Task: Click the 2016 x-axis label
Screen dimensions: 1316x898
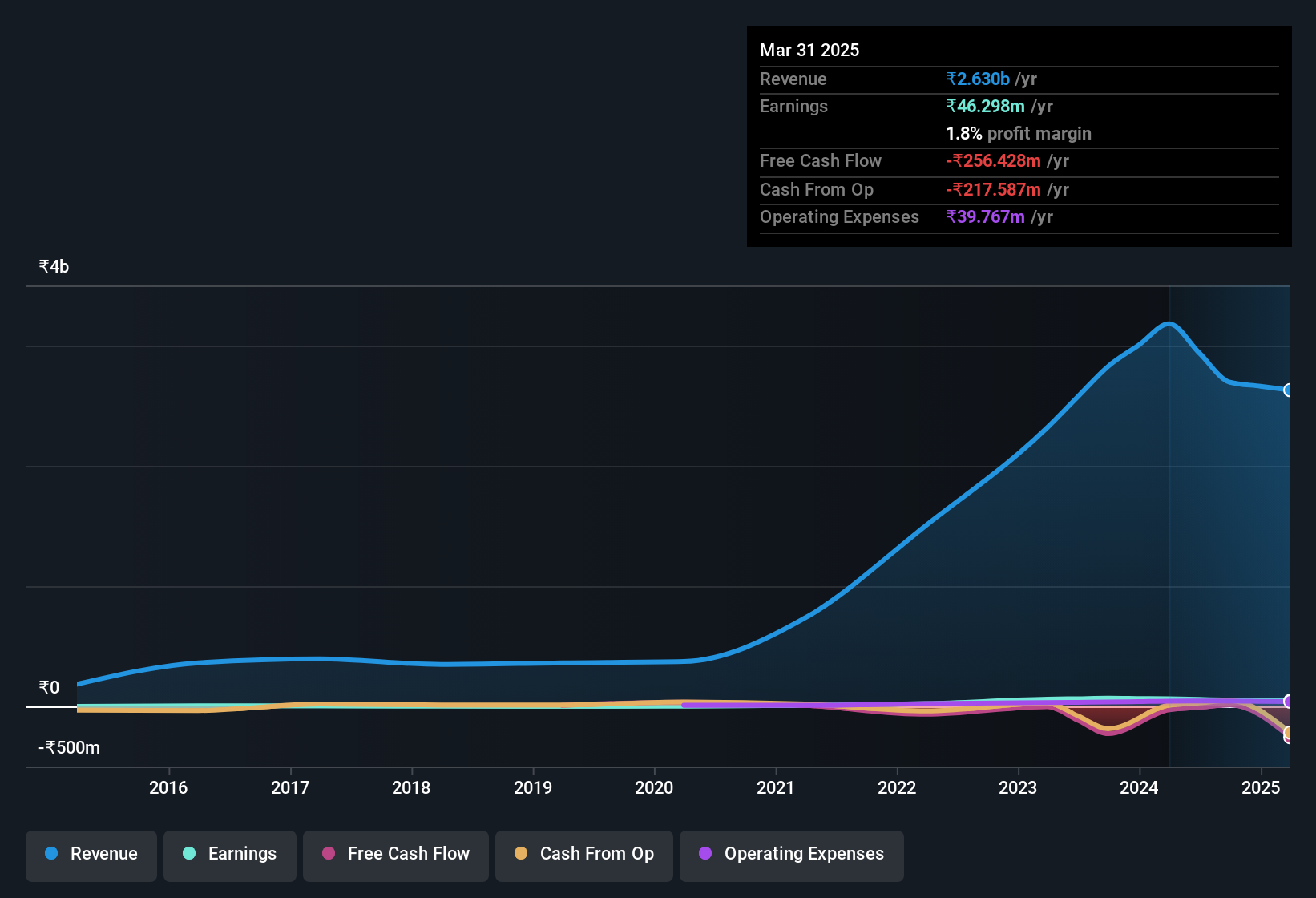Action: 168,787
